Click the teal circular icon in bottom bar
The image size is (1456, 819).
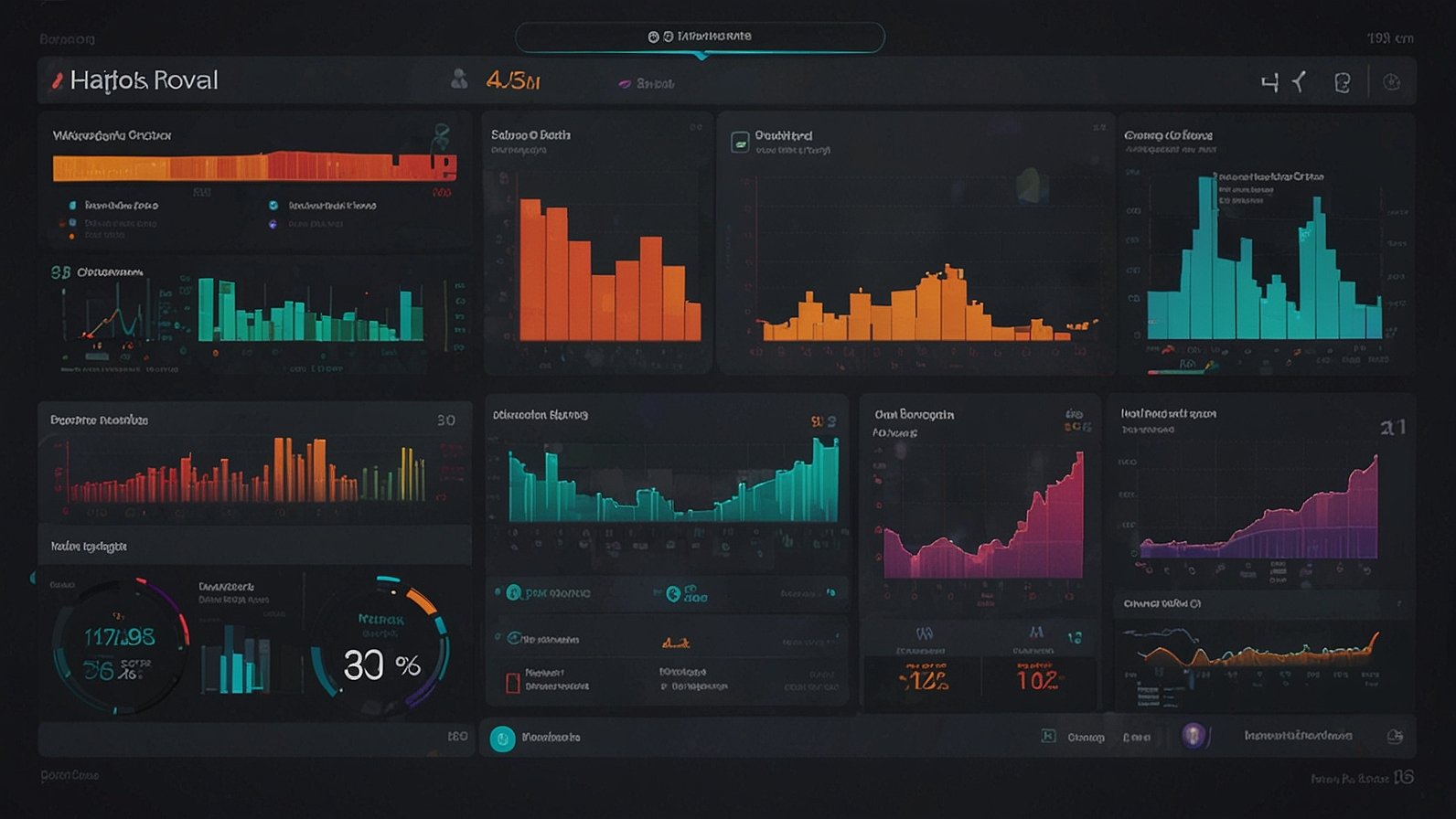click(x=502, y=738)
